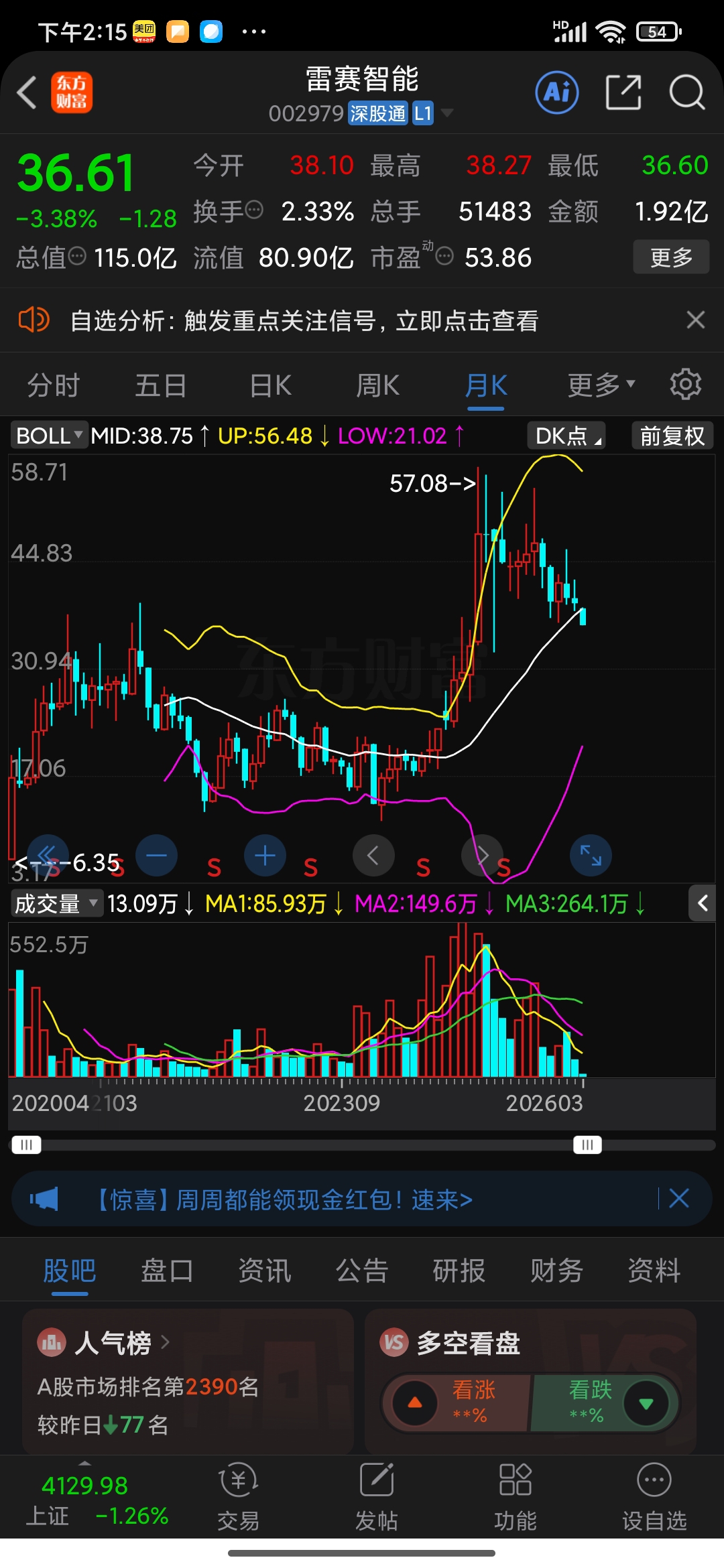Screen dimensions: 724x1568
Task: Tap the WiFi status icon
Action: coord(611,31)
